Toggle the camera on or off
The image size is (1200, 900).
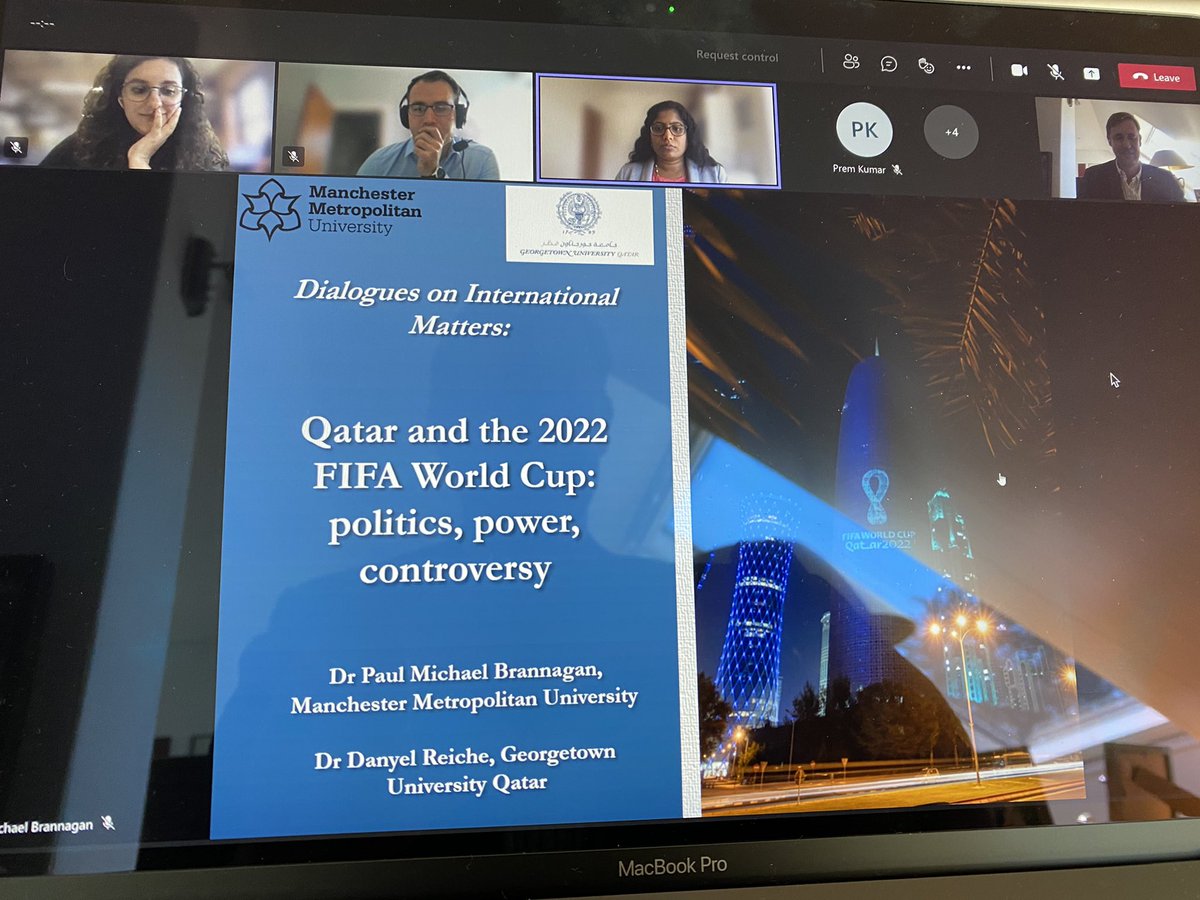click(1019, 70)
